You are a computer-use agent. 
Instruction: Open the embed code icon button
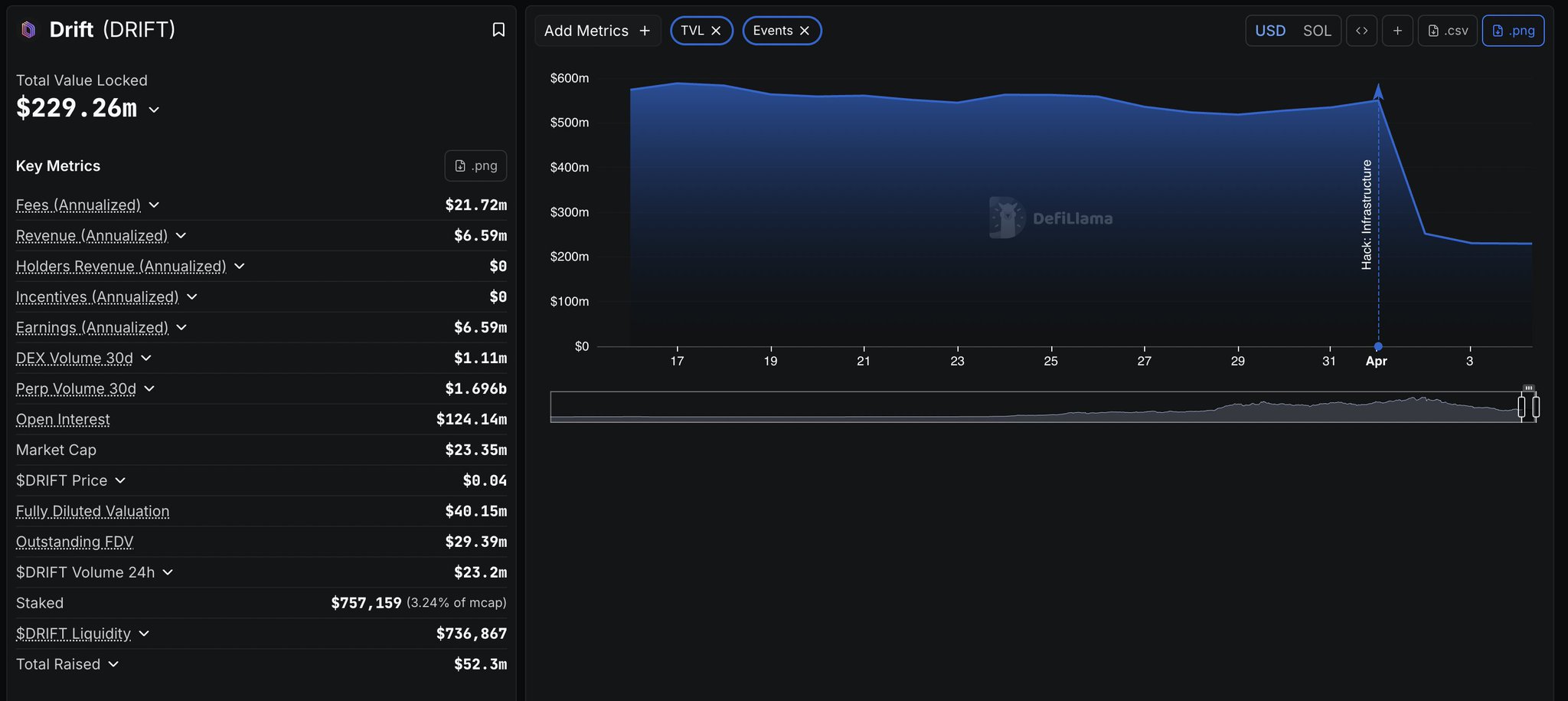1361,31
